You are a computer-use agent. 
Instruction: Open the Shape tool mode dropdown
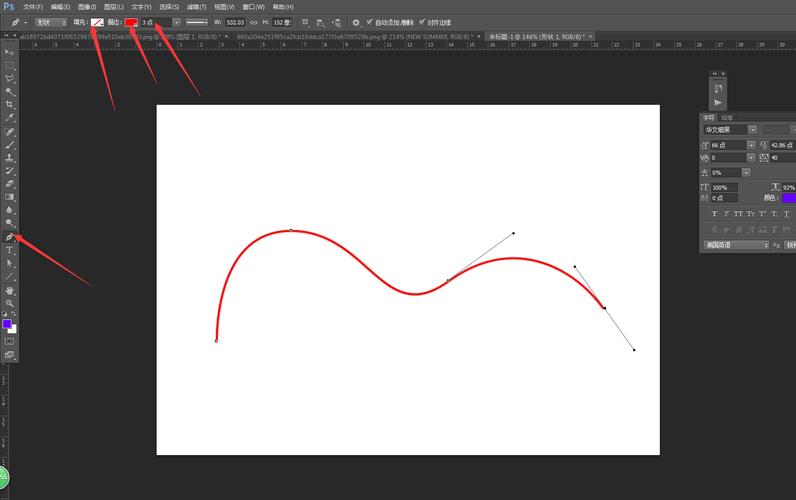[51, 22]
